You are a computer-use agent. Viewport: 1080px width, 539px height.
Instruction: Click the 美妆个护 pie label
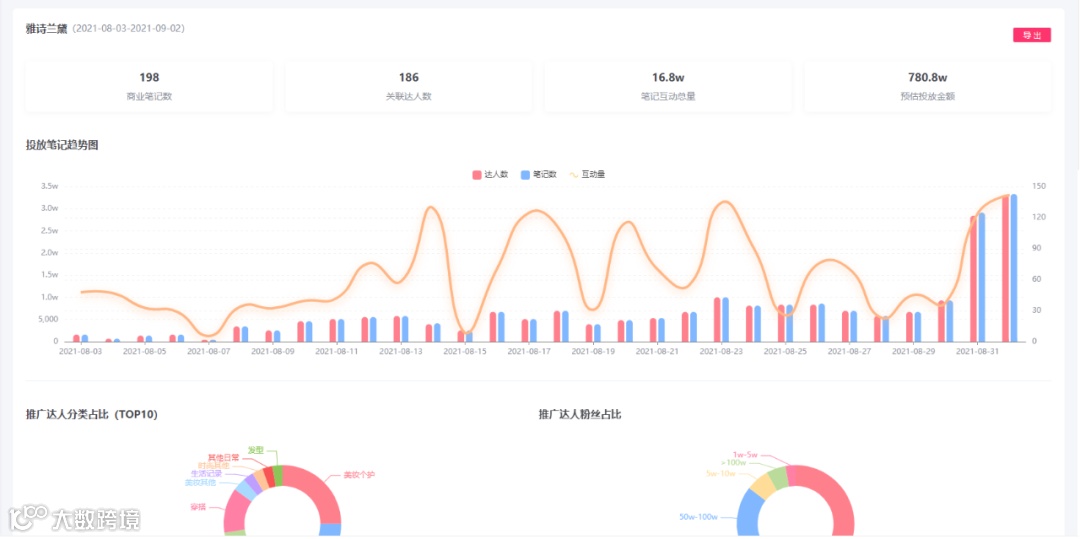click(x=359, y=475)
